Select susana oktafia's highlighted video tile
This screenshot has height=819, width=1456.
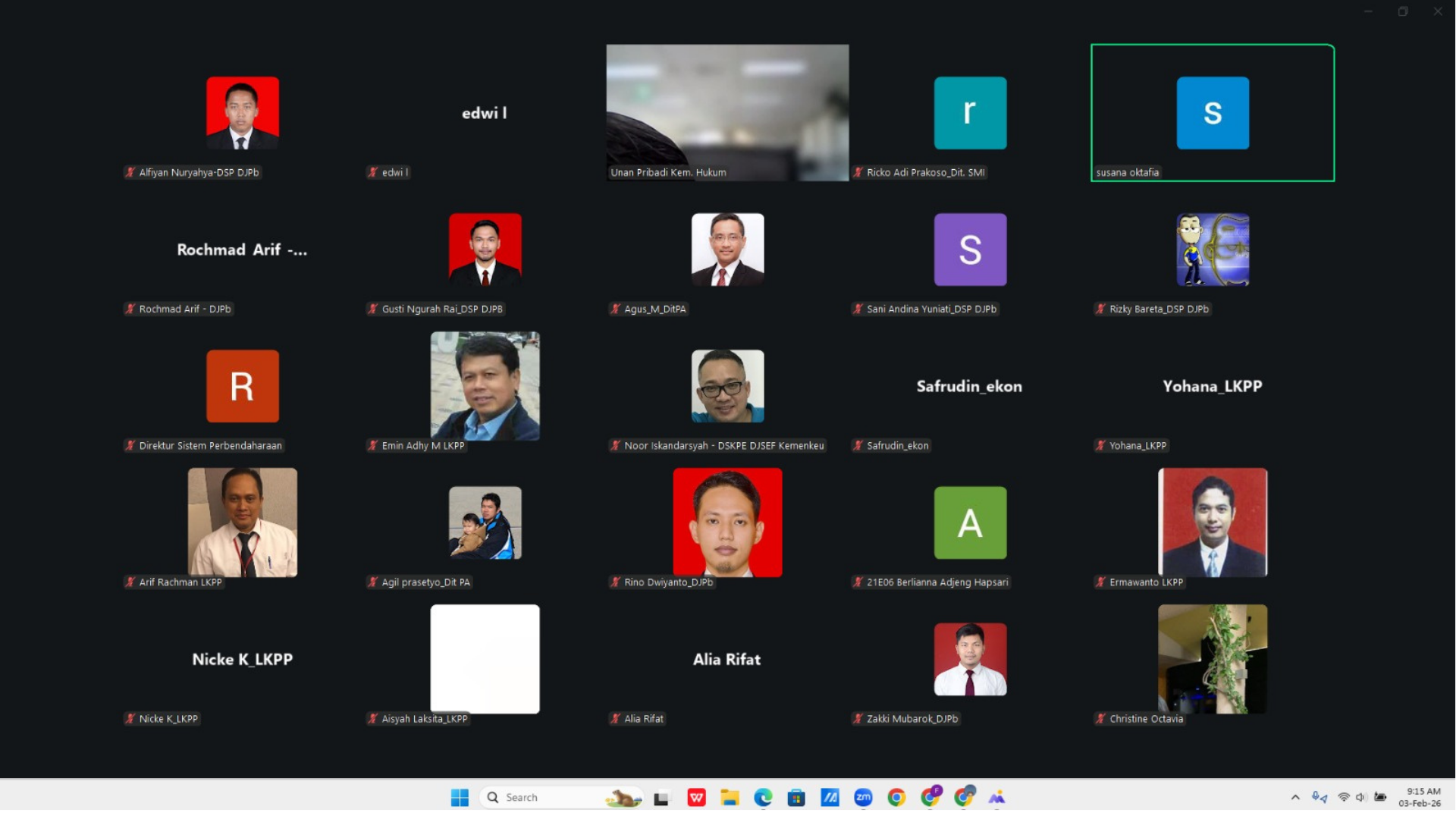tap(1212, 113)
